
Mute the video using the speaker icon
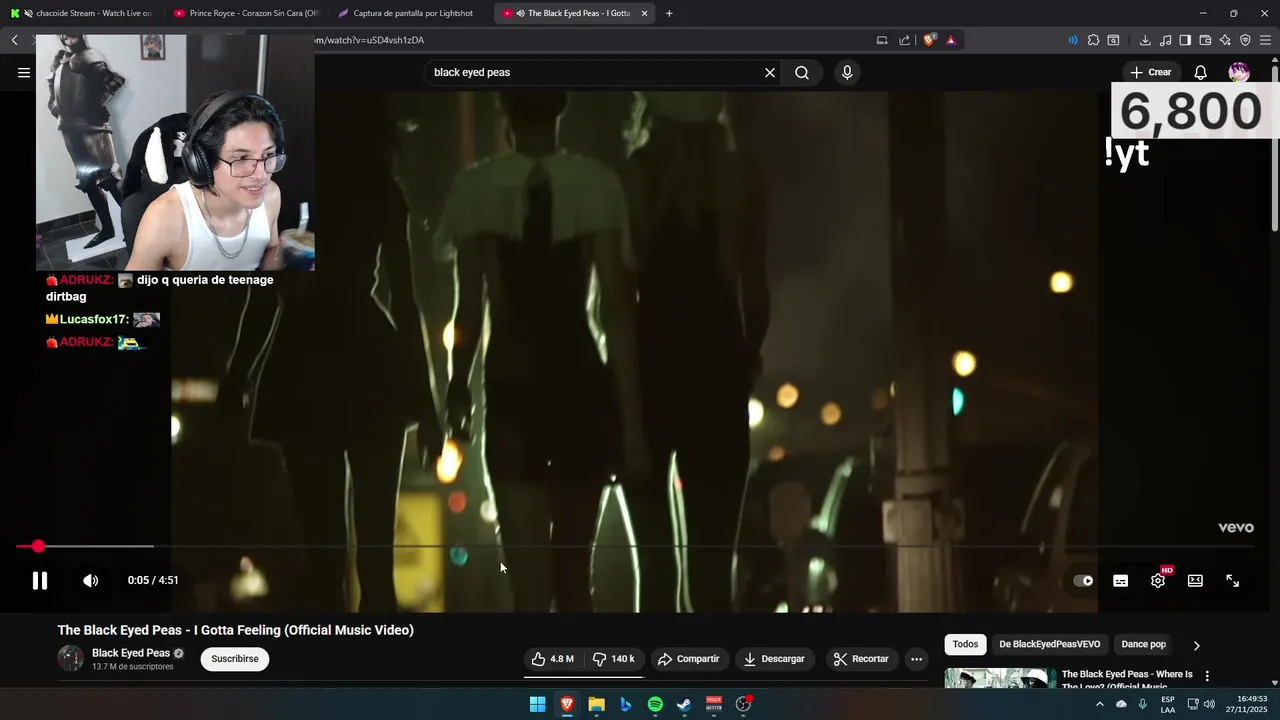[x=91, y=580]
